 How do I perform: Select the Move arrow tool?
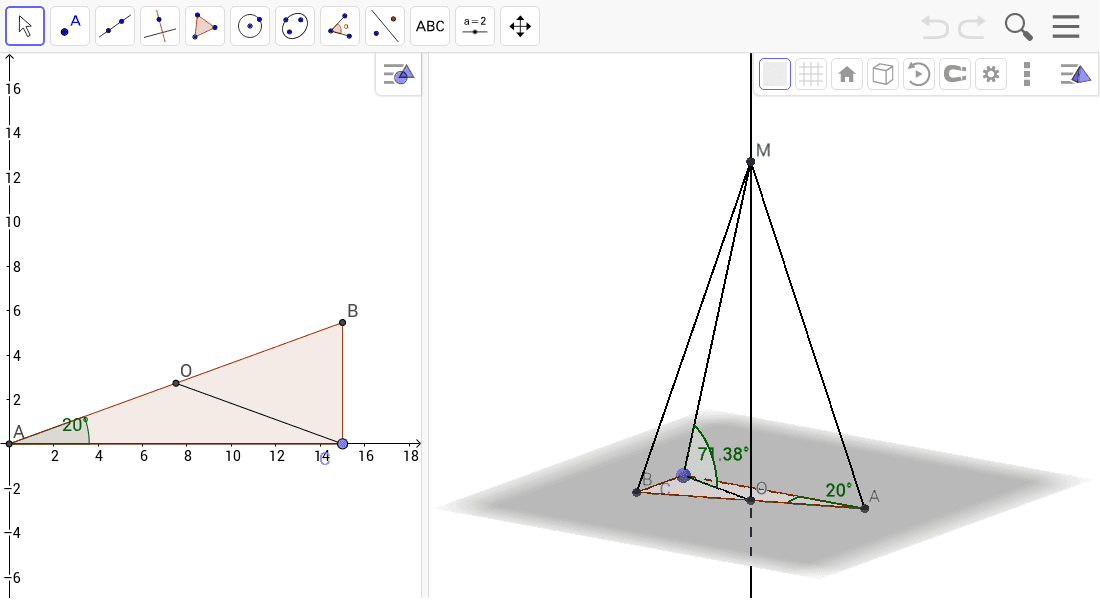tap(25, 27)
